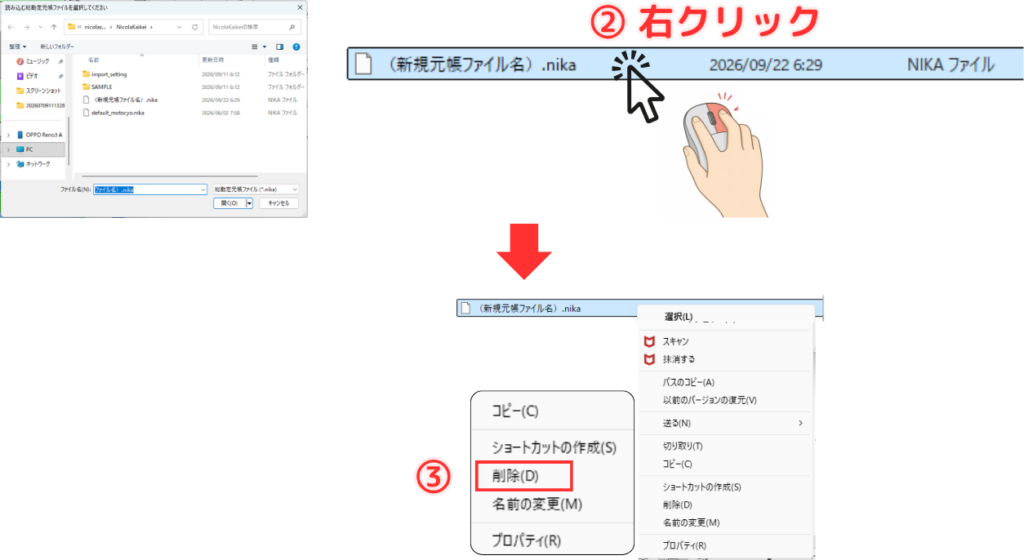Choose 名前の変更(M) in the enlarged callout menu

coord(537,504)
